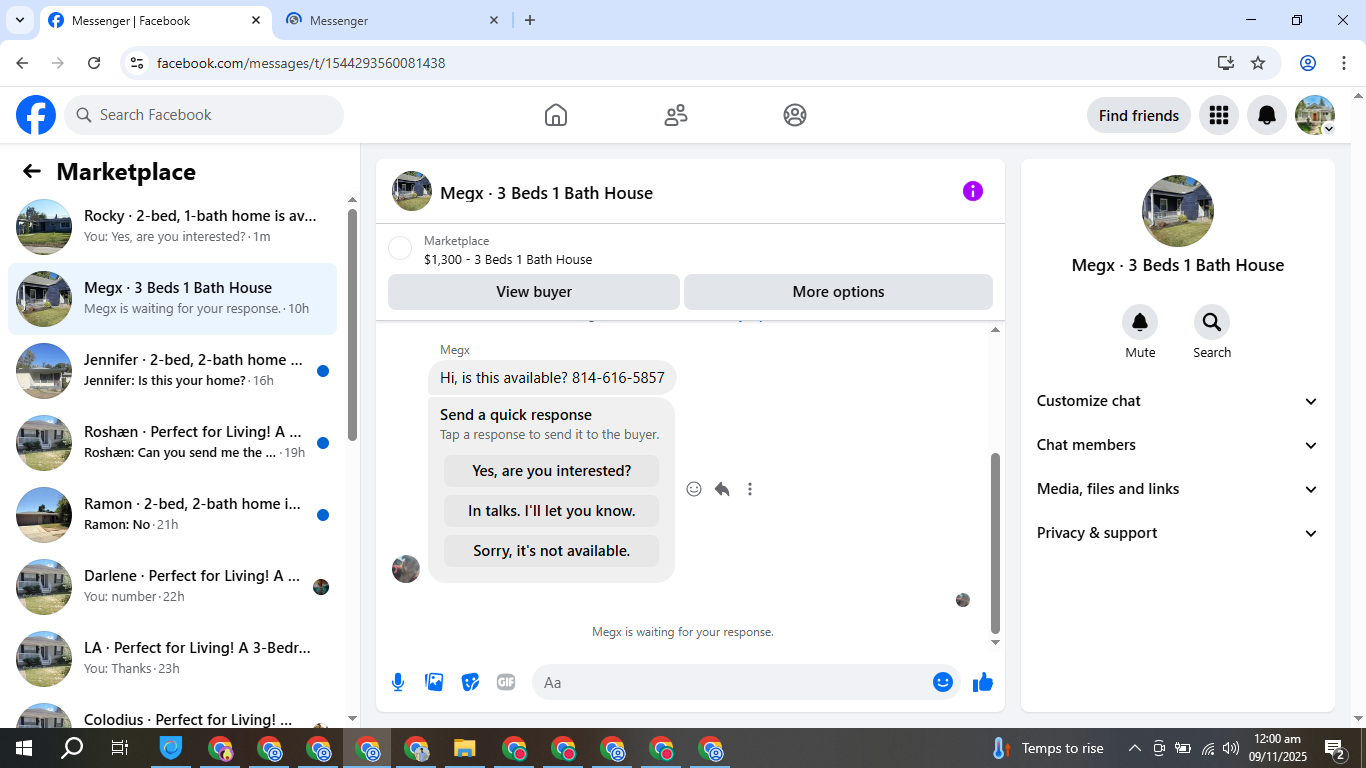Expand Chat members section
The height and width of the screenshot is (768, 1366).
click(1178, 445)
